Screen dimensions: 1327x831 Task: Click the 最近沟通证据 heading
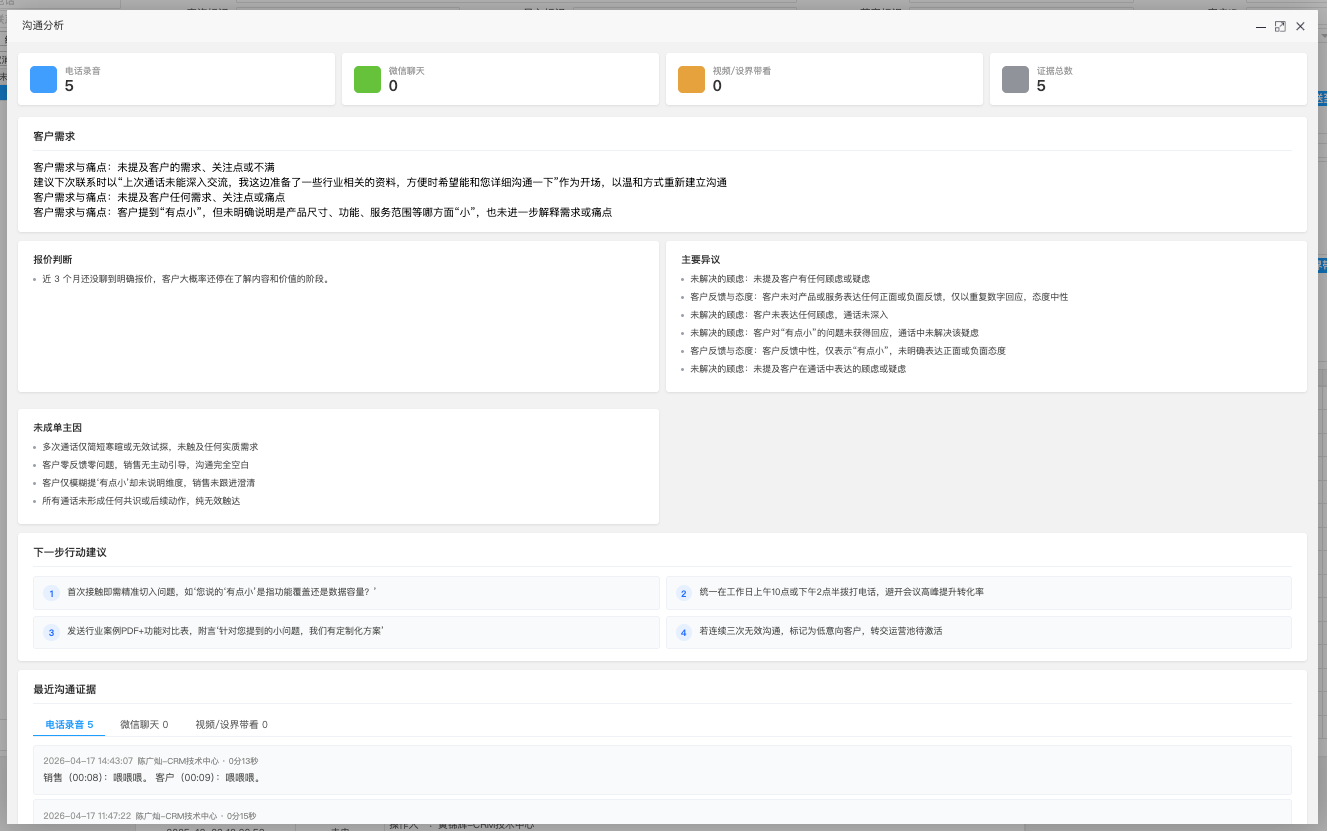click(65, 690)
